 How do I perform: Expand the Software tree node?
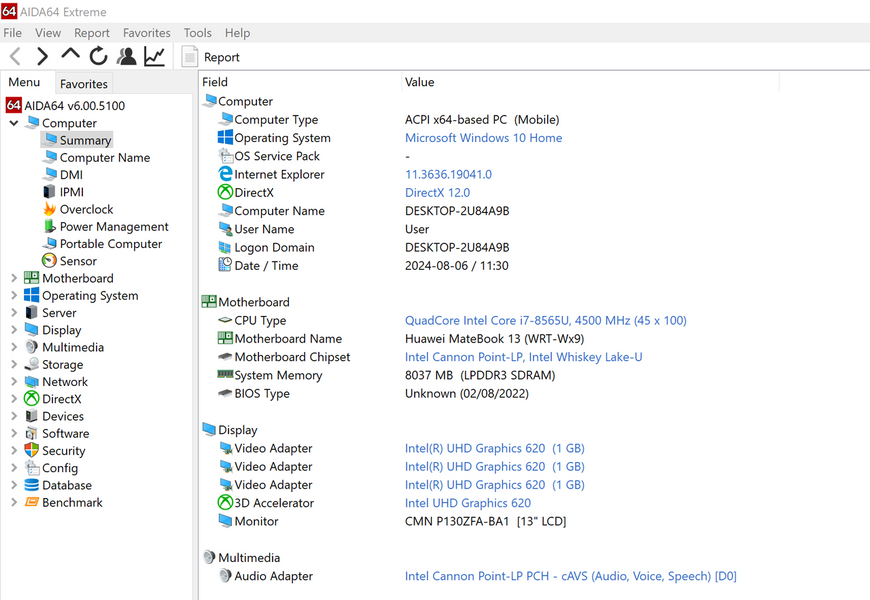coord(14,433)
